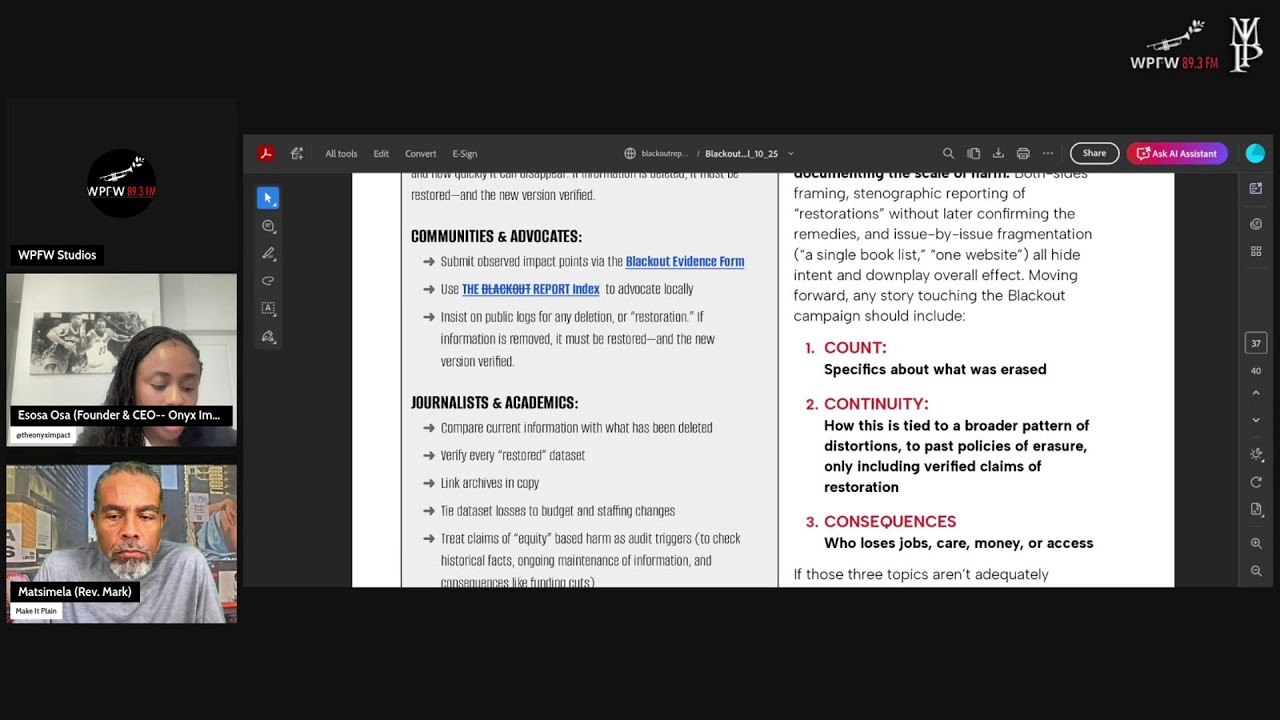The image size is (1280, 720).
Task: Click the Share button
Action: [x=1094, y=154]
